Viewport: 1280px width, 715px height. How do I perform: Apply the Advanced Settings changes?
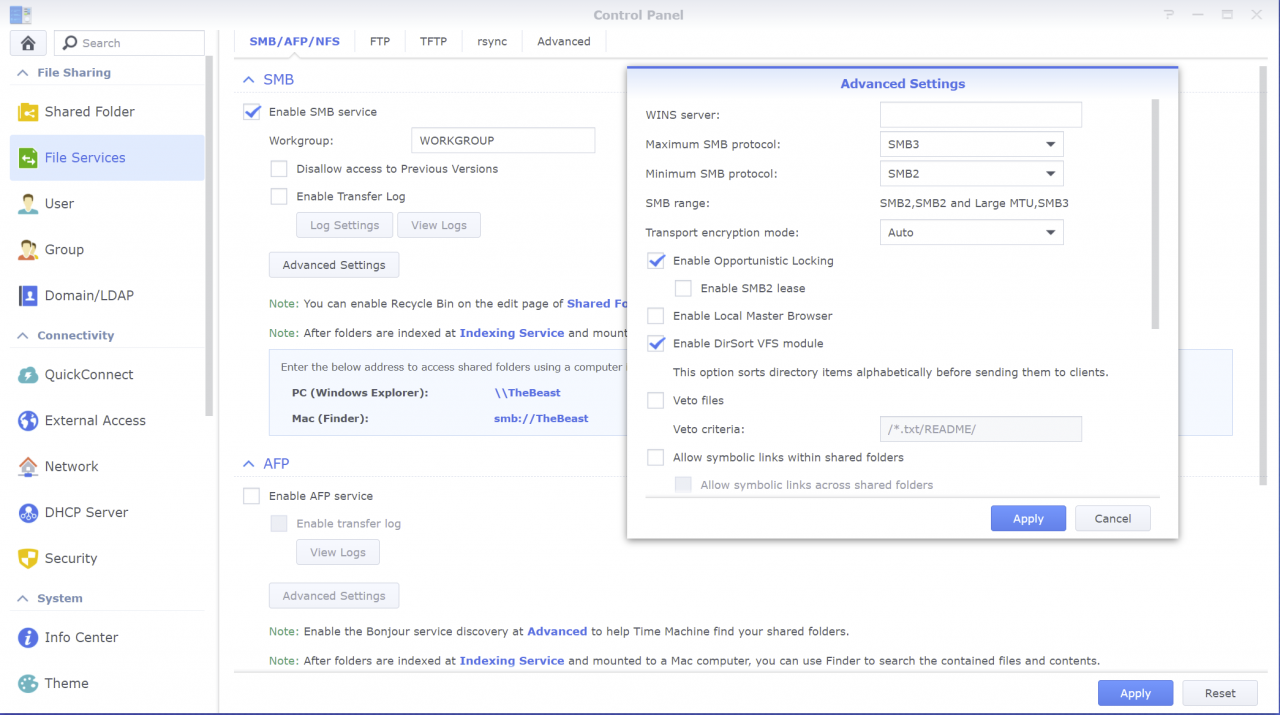point(1028,518)
